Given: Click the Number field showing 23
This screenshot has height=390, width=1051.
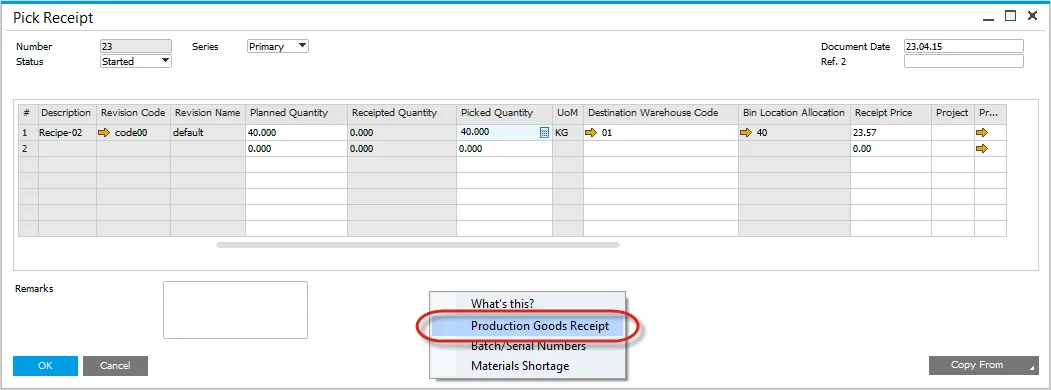Looking at the screenshot, I should [x=135, y=46].
